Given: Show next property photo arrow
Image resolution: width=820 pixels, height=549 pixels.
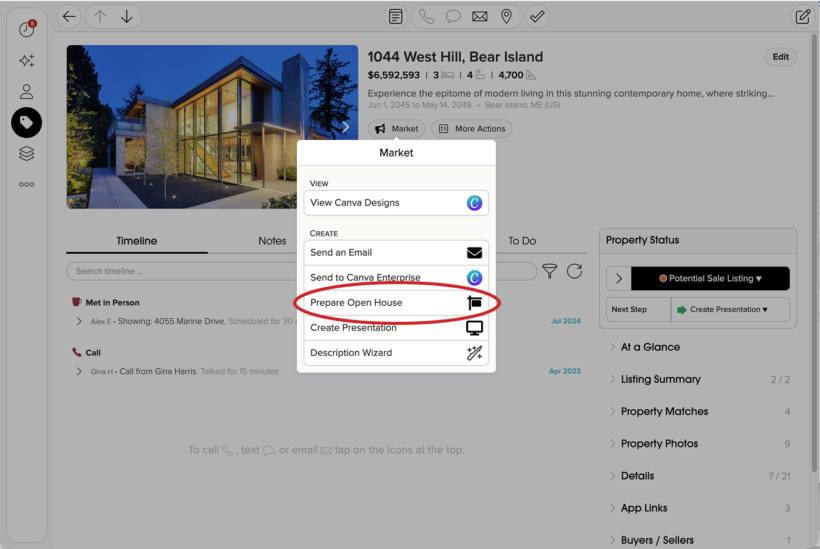Looking at the screenshot, I should tap(346, 127).
